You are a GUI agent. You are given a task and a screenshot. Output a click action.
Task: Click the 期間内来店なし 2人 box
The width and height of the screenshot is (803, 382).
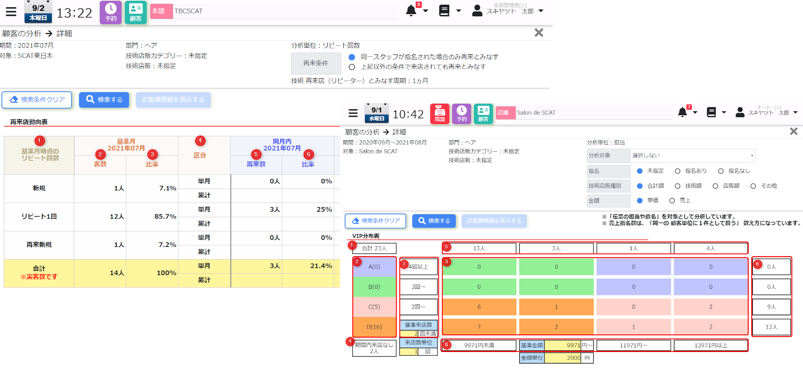pos(374,349)
